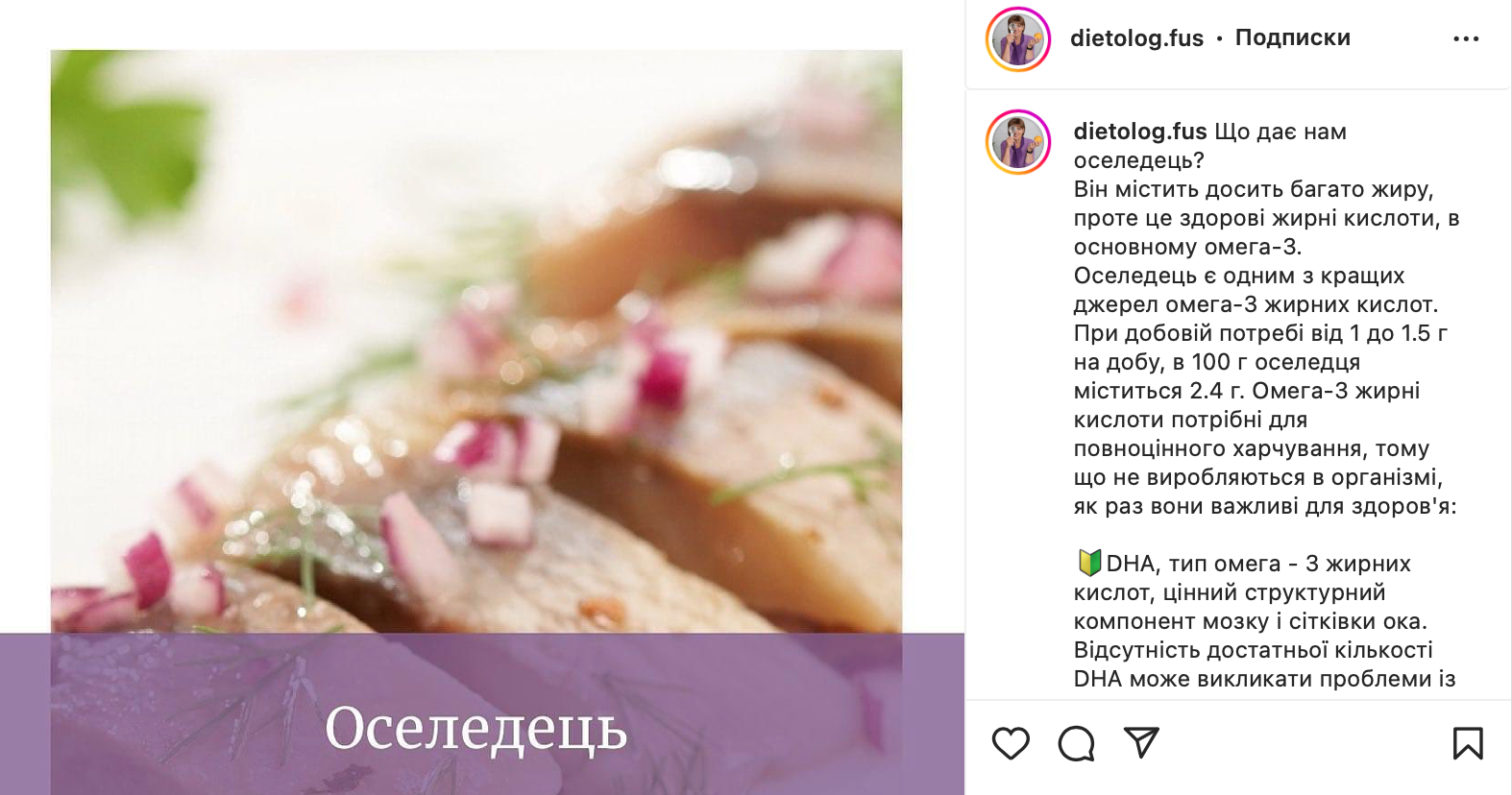Open comments with the speech bubble icon
The width and height of the screenshot is (1512, 795).
[1076, 743]
